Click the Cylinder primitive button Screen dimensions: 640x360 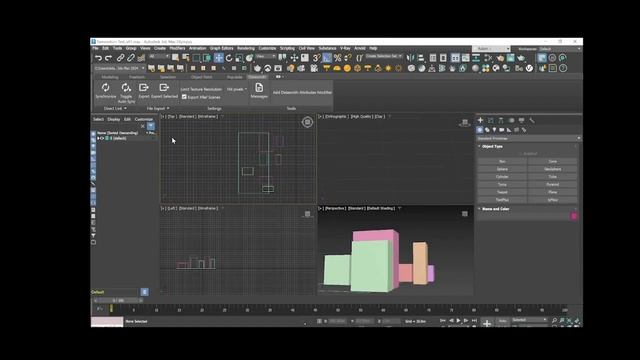[502, 177]
